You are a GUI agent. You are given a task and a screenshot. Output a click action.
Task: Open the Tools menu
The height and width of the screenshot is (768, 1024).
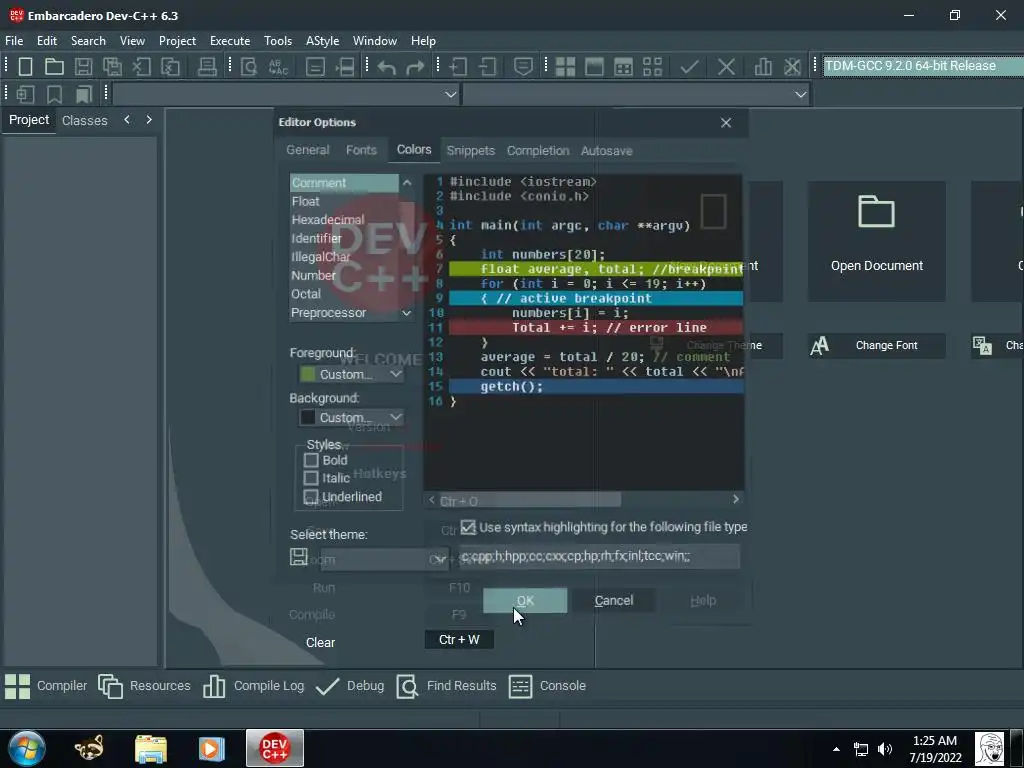pyautogui.click(x=278, y=40)
